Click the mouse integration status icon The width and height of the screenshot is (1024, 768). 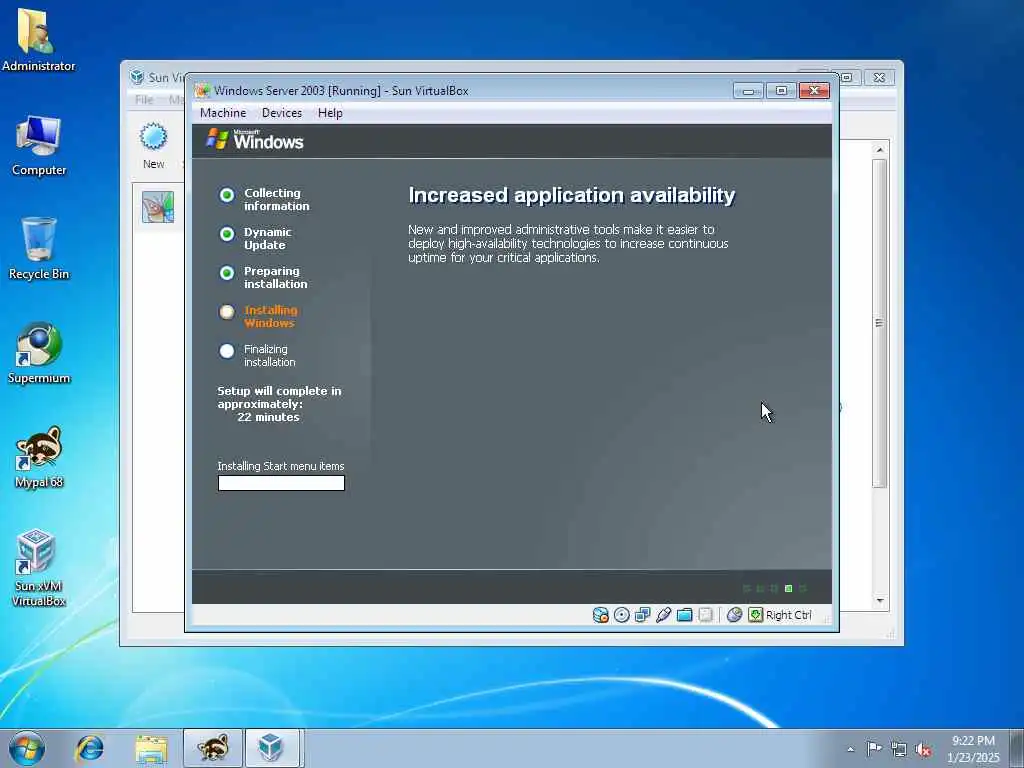click(x=735, y=615)
